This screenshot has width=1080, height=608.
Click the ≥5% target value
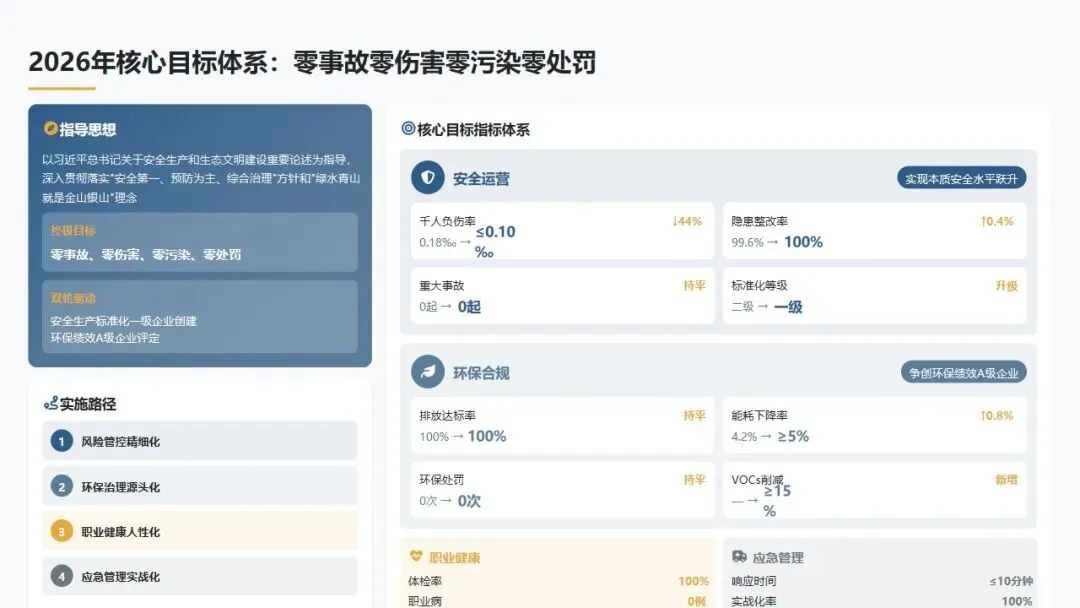tap(793, 437)
